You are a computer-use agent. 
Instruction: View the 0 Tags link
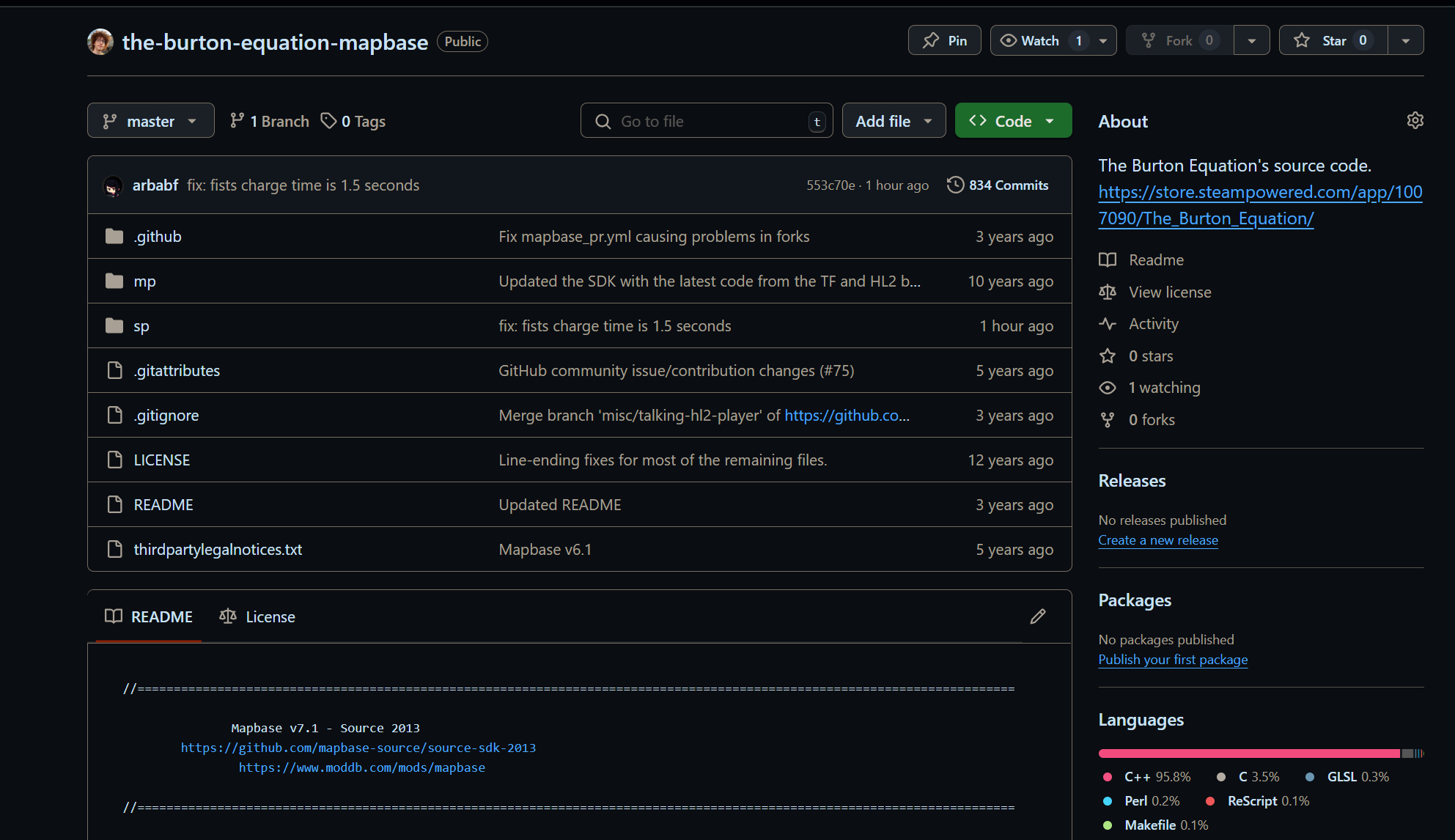353,121
